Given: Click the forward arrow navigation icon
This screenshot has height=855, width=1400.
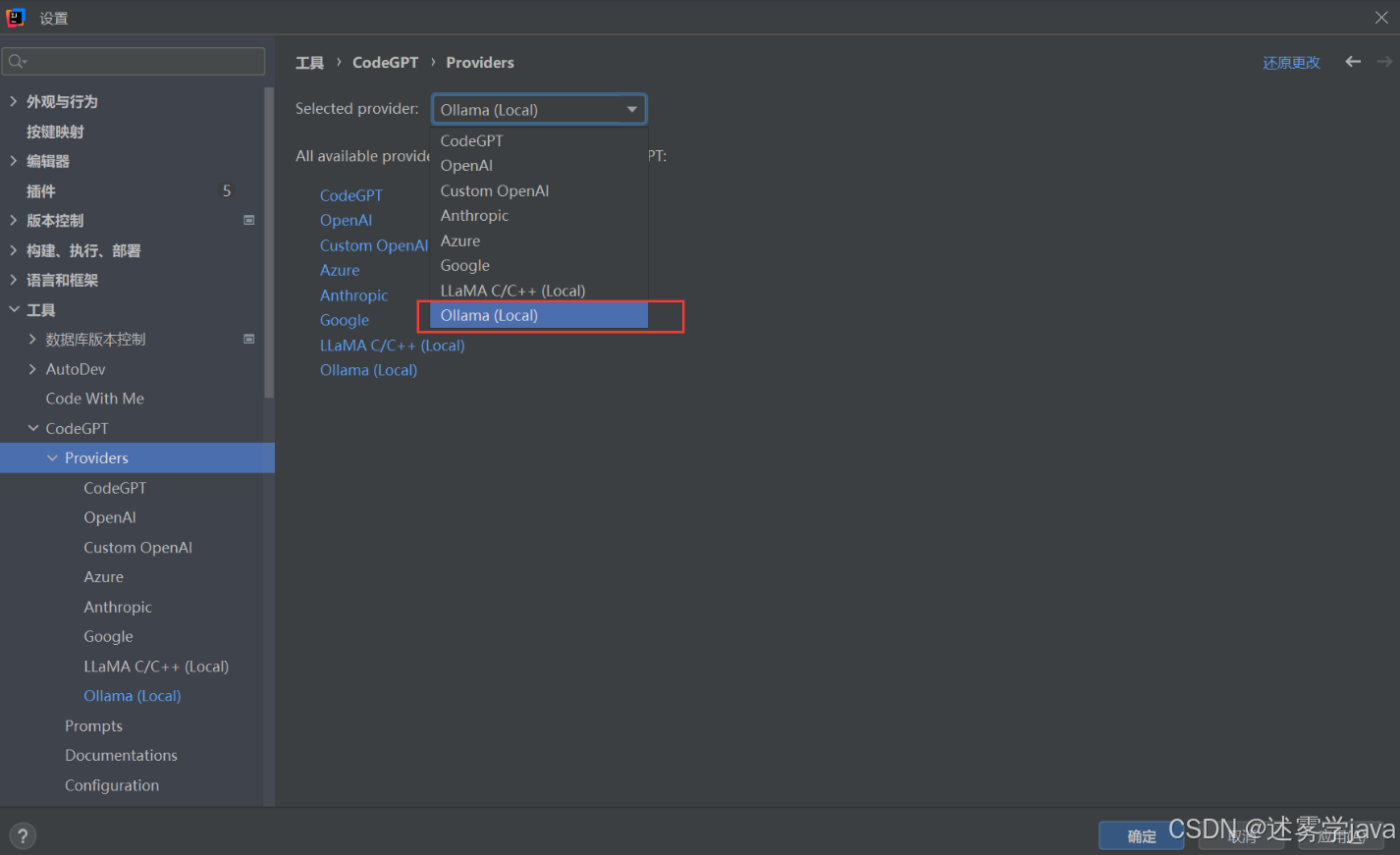Looking at the screenshot, I should tap(1384, 62).
